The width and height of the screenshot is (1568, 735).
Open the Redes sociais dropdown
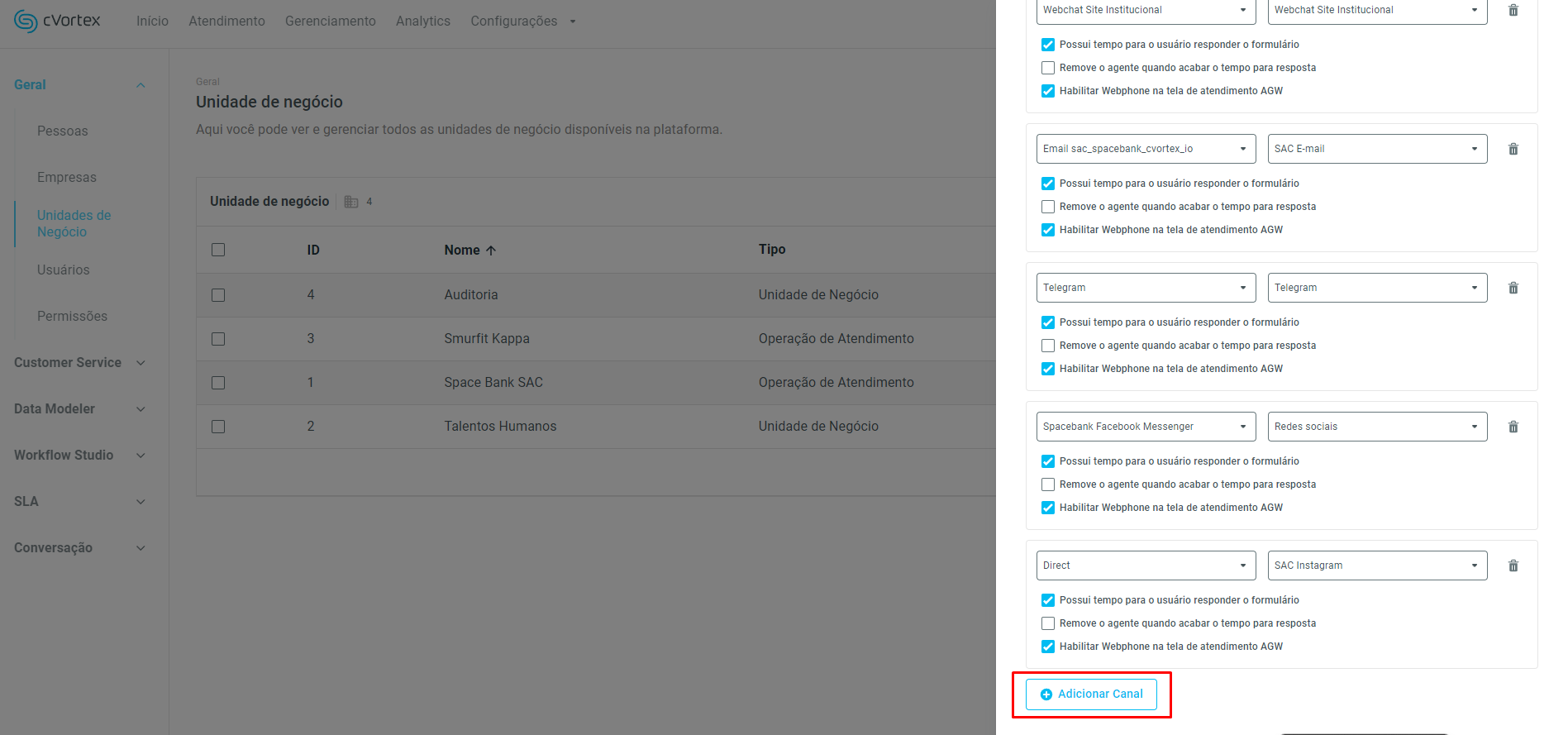pyautogui.click(x=1377, y=427)
